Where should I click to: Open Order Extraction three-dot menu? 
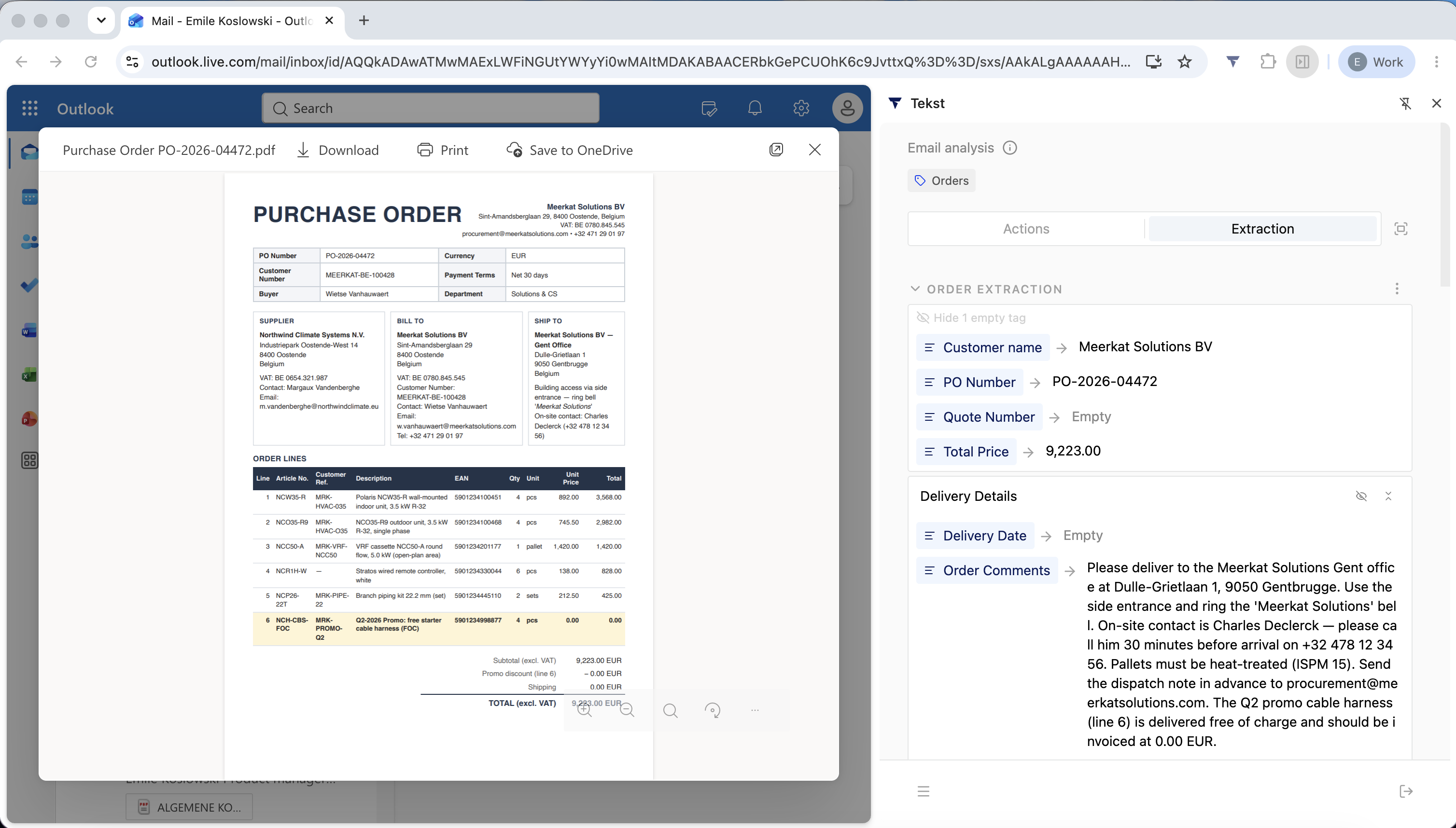1397,289
